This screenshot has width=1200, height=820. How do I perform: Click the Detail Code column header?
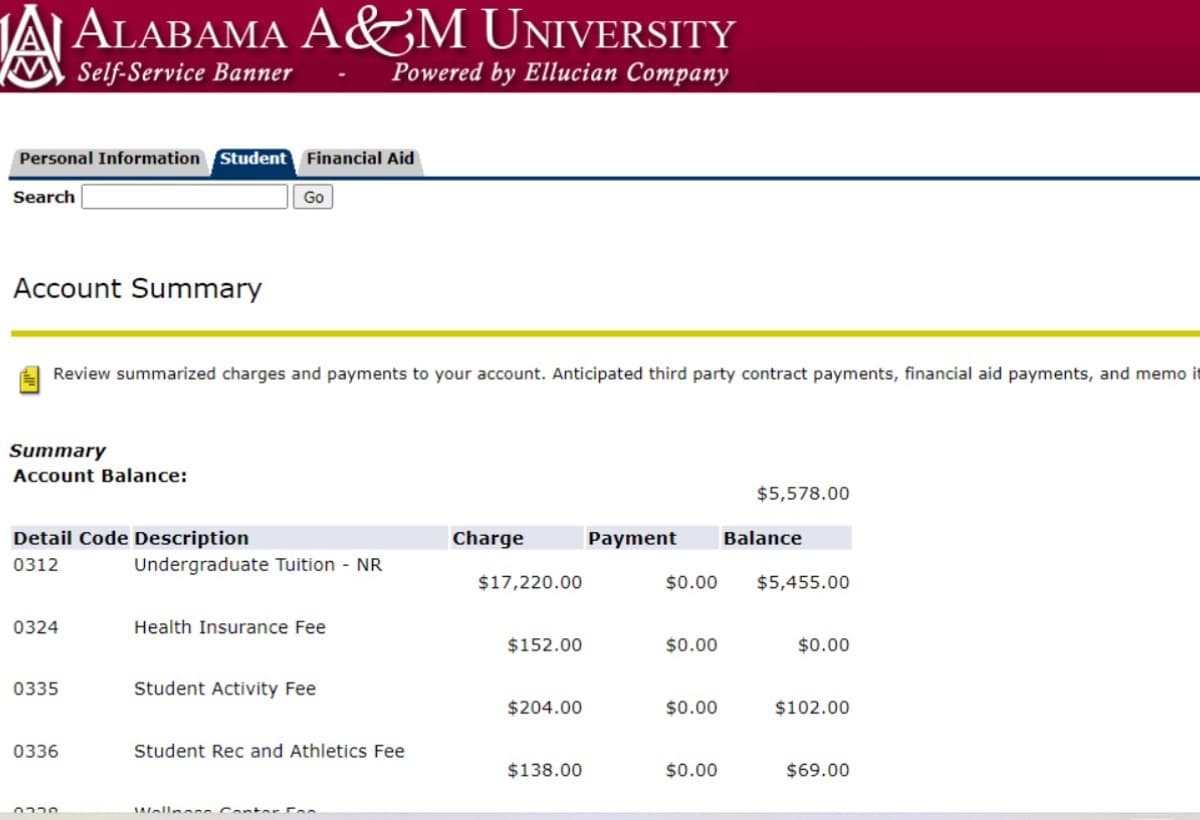click(70, 538)
